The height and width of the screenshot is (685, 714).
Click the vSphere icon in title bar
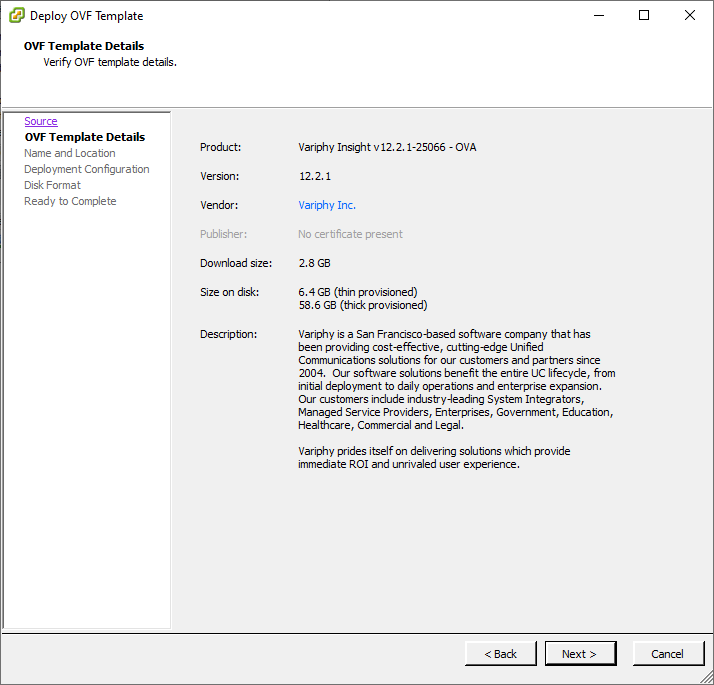coord(17,15)
